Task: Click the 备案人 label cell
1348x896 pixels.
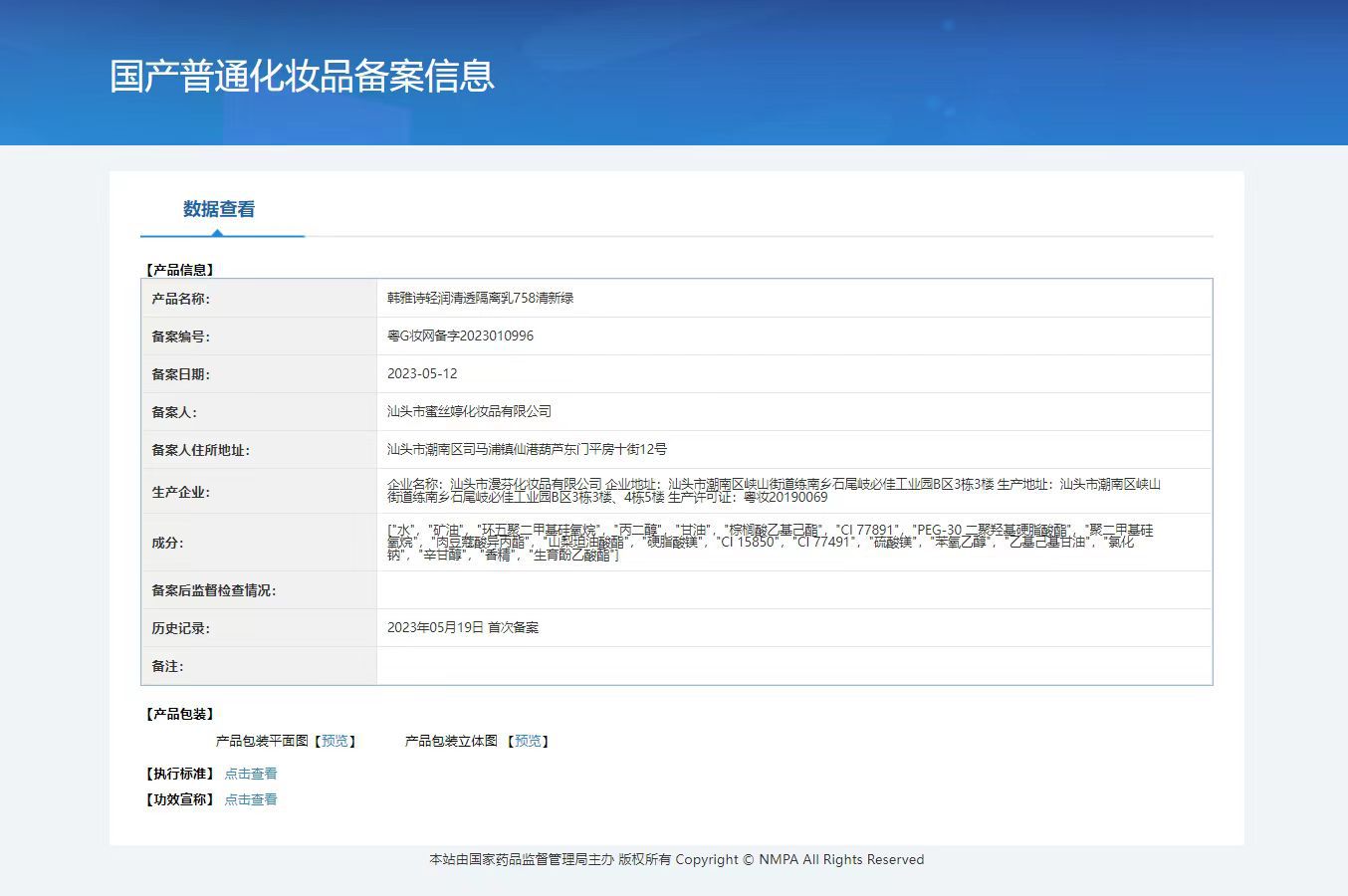Action: click(x=259, y=412)
